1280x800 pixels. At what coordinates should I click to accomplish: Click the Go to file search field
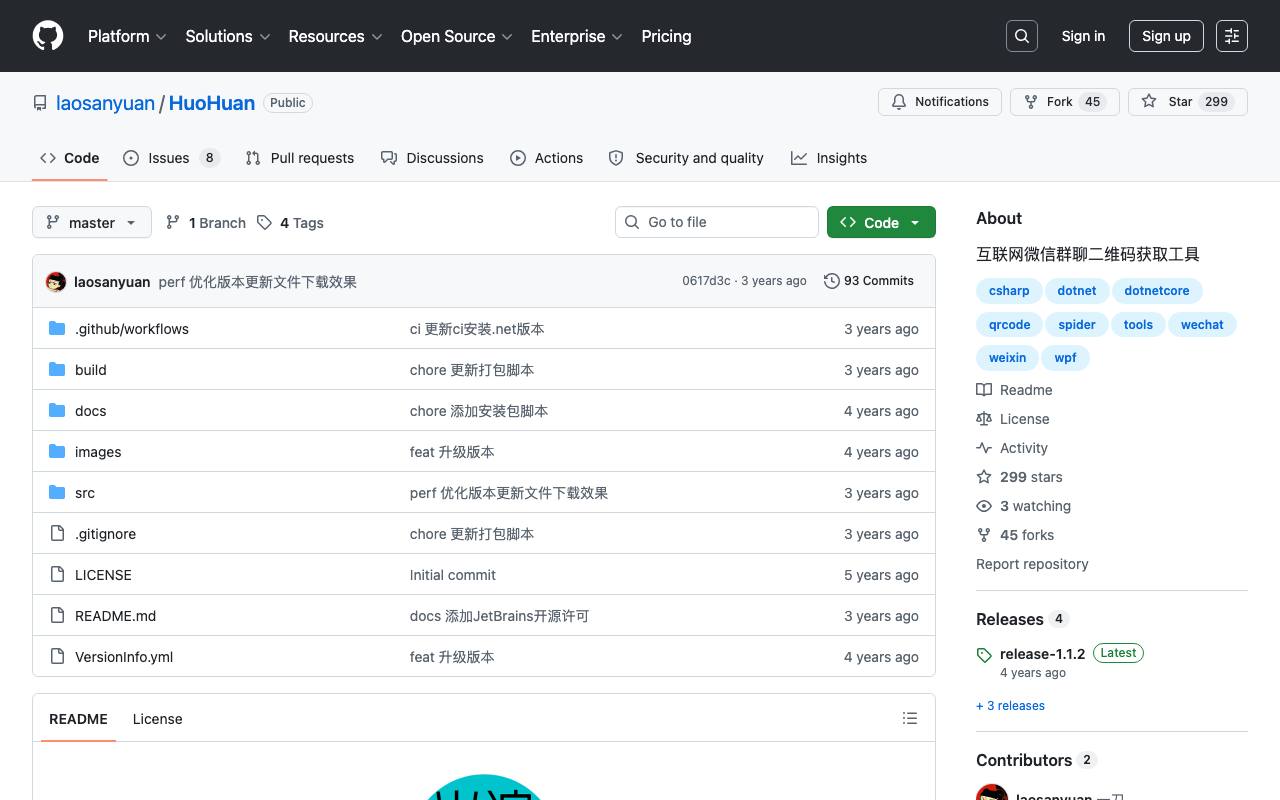pos(717,222)
